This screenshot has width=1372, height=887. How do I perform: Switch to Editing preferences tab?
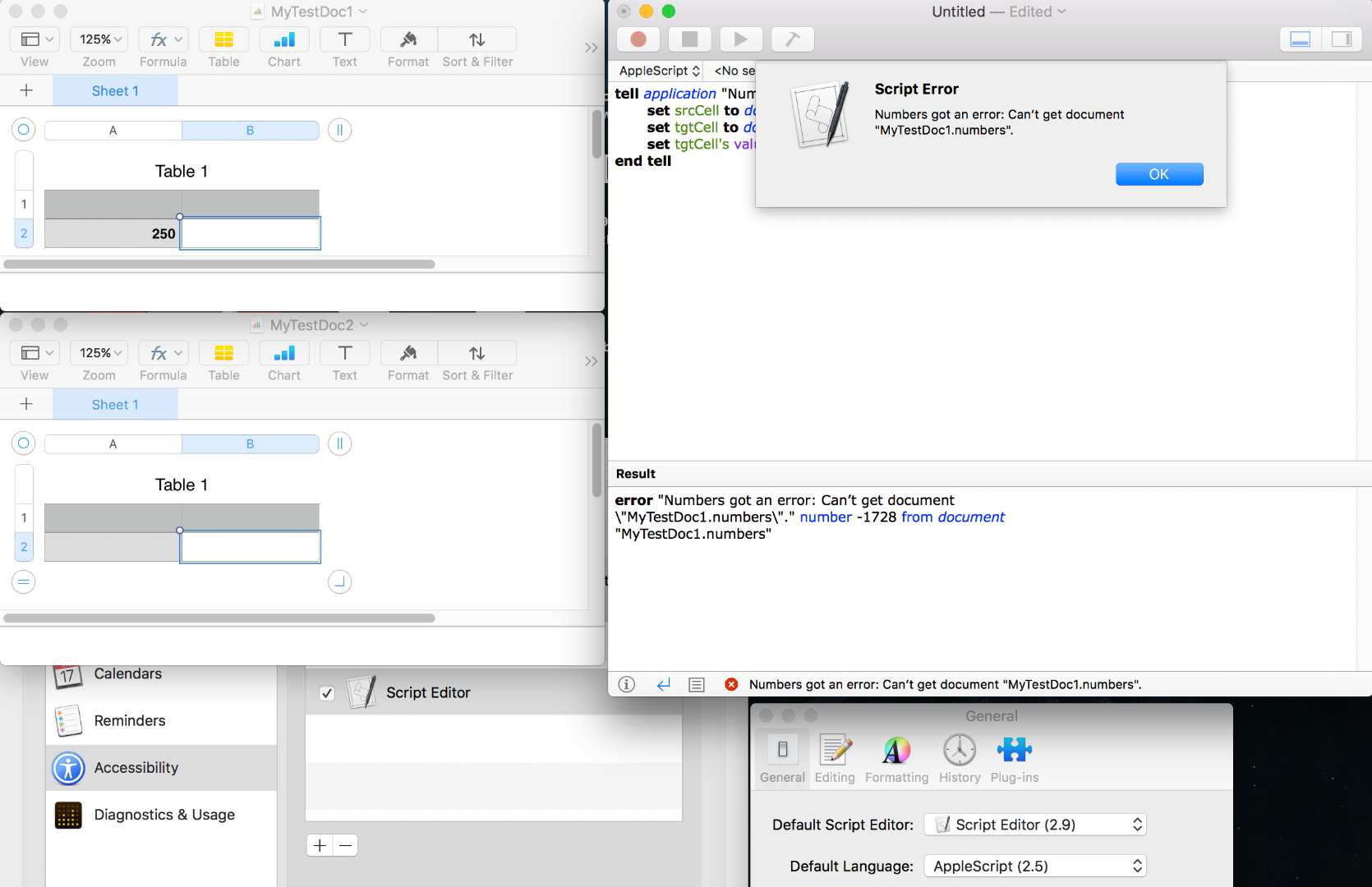(x=835, y=759)
